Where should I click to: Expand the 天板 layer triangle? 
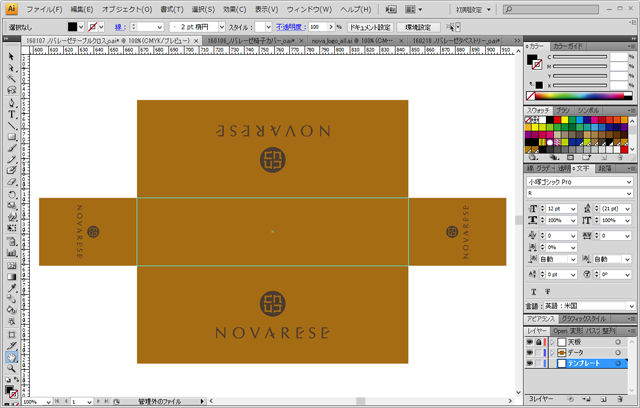point(552,342)
